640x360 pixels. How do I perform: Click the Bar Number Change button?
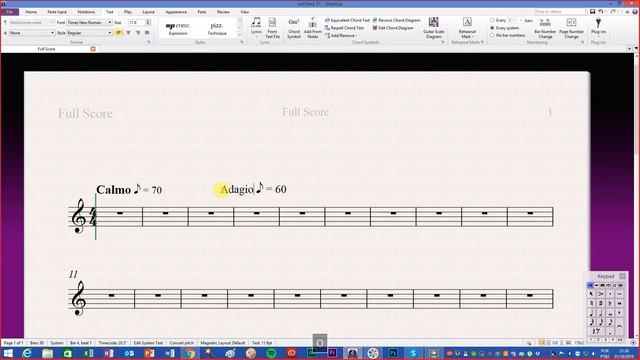click(545, 28)
